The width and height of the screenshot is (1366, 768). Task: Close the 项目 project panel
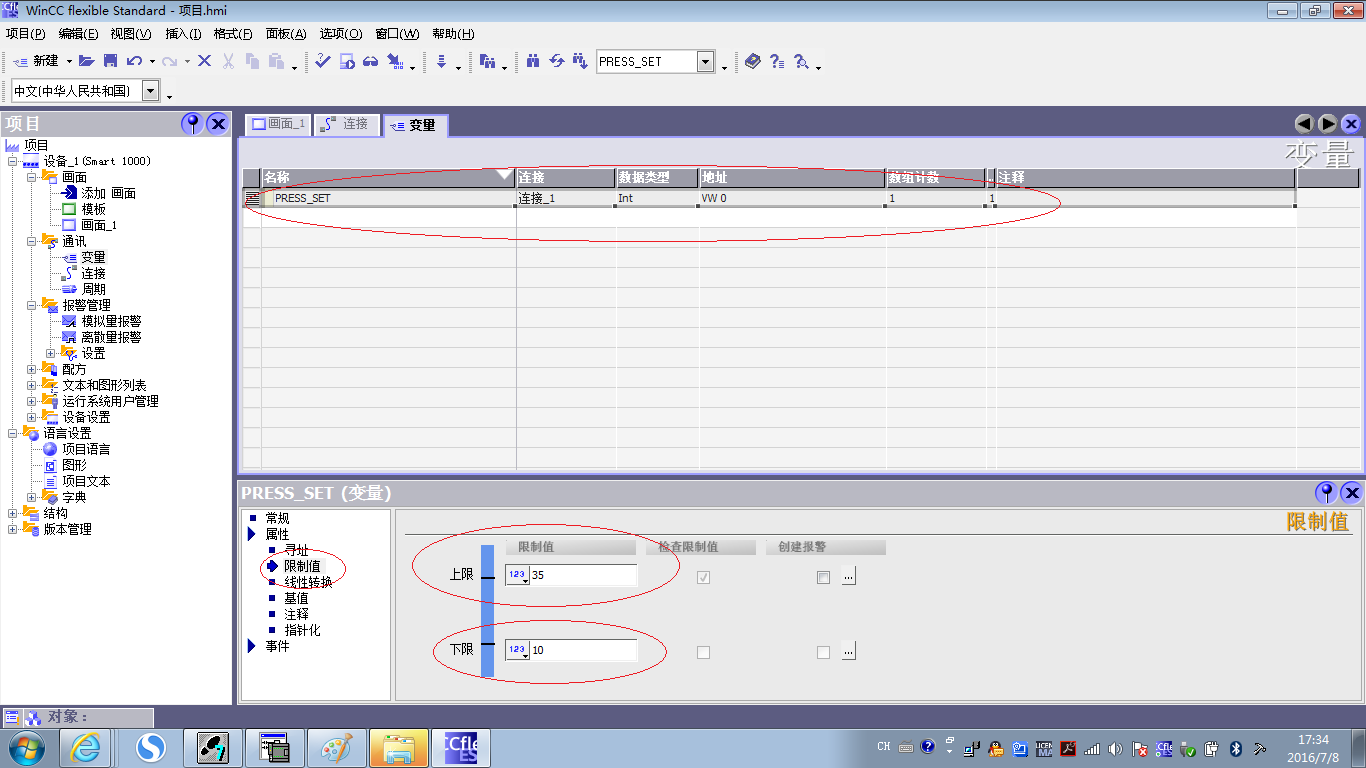pos(218,124)
